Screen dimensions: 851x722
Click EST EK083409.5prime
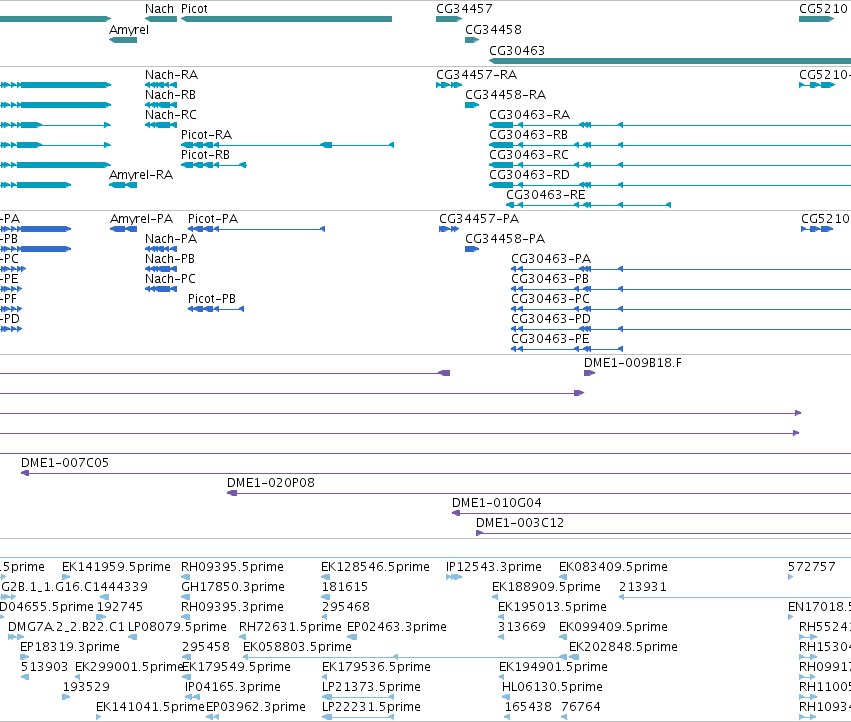(x=613, y=567)
